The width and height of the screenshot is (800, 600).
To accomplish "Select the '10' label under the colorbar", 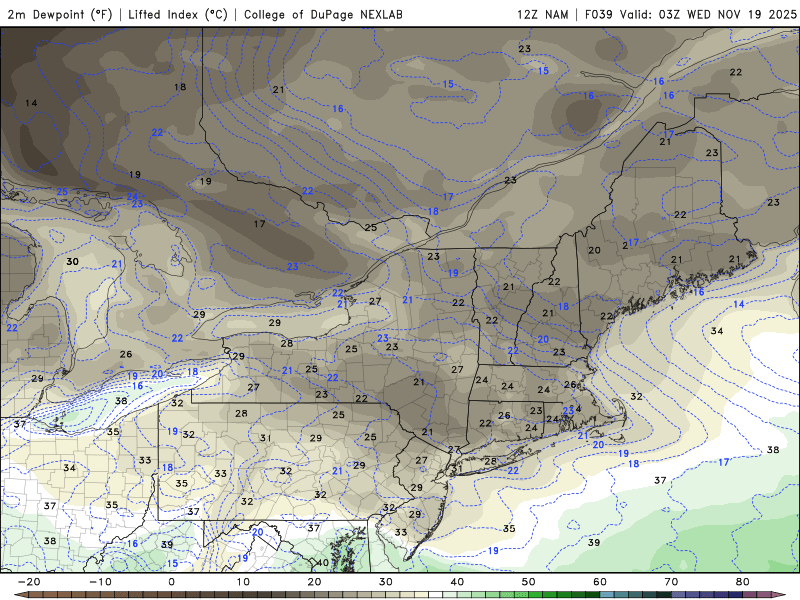I will pyautogui.click(x=243, y=582).
